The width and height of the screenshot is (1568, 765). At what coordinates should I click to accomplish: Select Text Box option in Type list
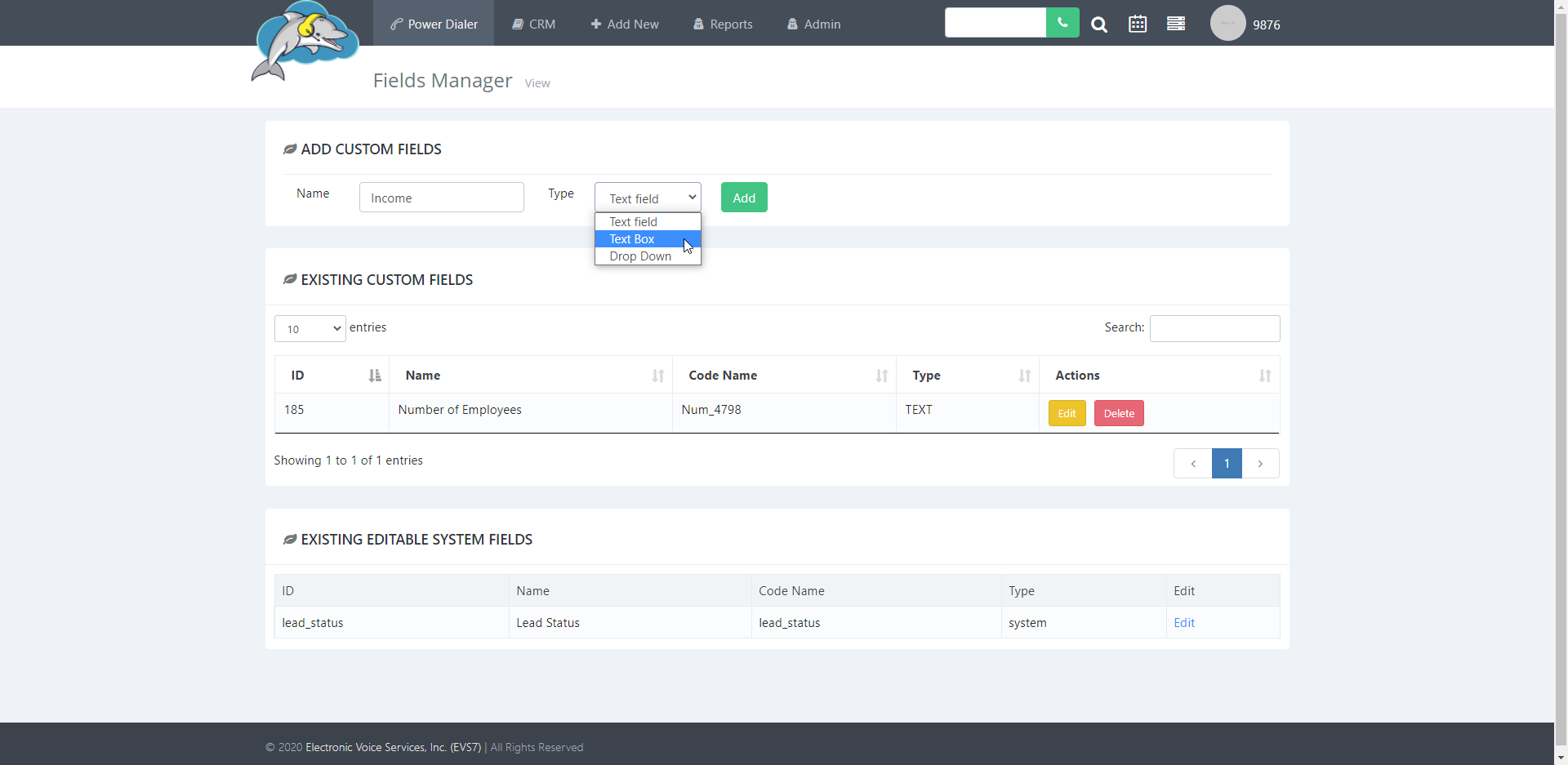(x=648, y=239)
